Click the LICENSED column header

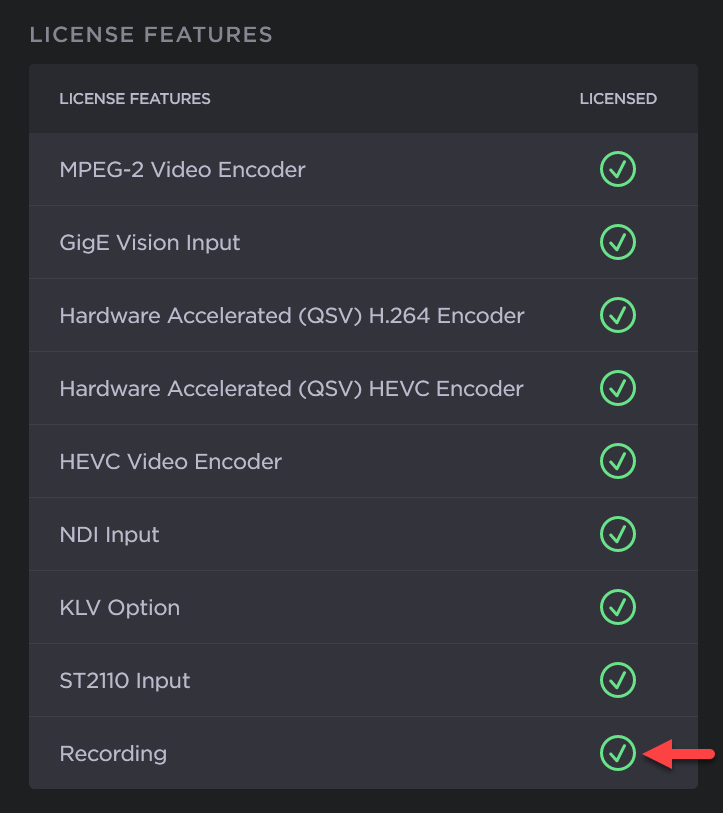point(618,99)
